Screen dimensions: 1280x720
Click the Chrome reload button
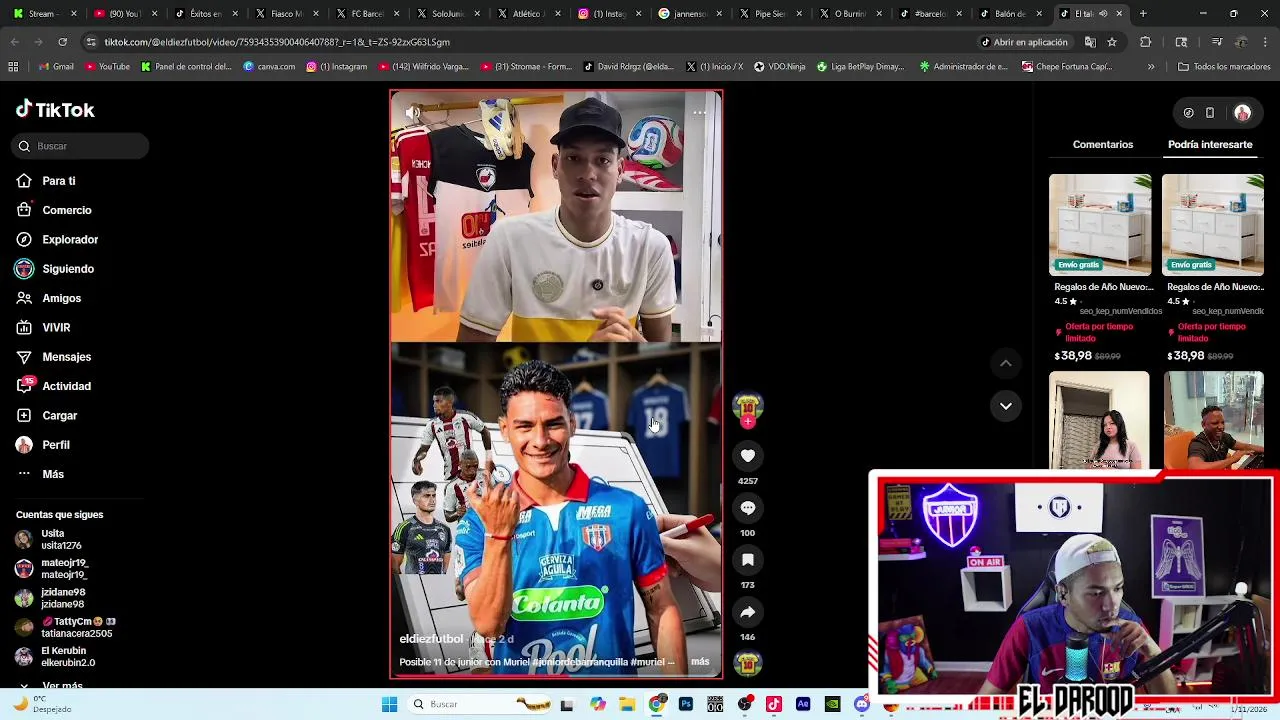62,42
